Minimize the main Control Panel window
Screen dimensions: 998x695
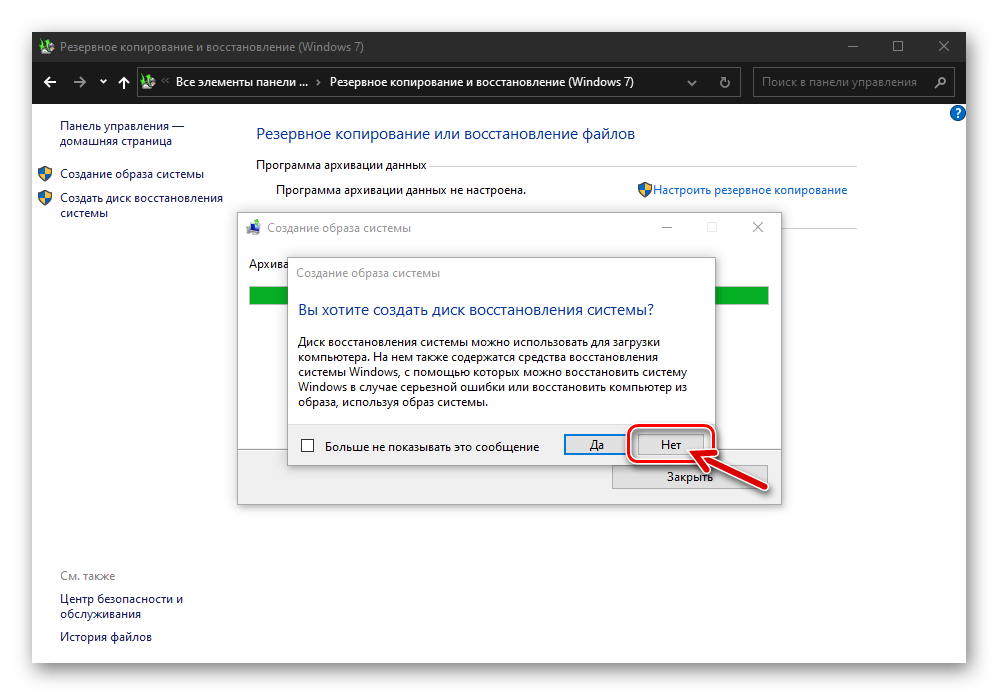click(853, 46)
